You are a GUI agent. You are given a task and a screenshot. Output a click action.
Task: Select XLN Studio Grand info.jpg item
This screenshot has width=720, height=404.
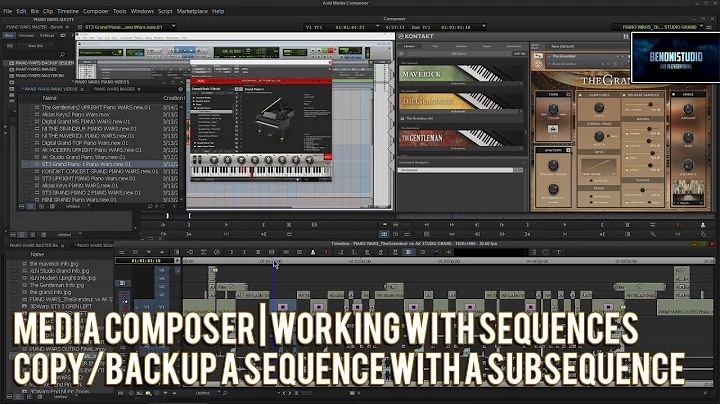pos(59,271)
